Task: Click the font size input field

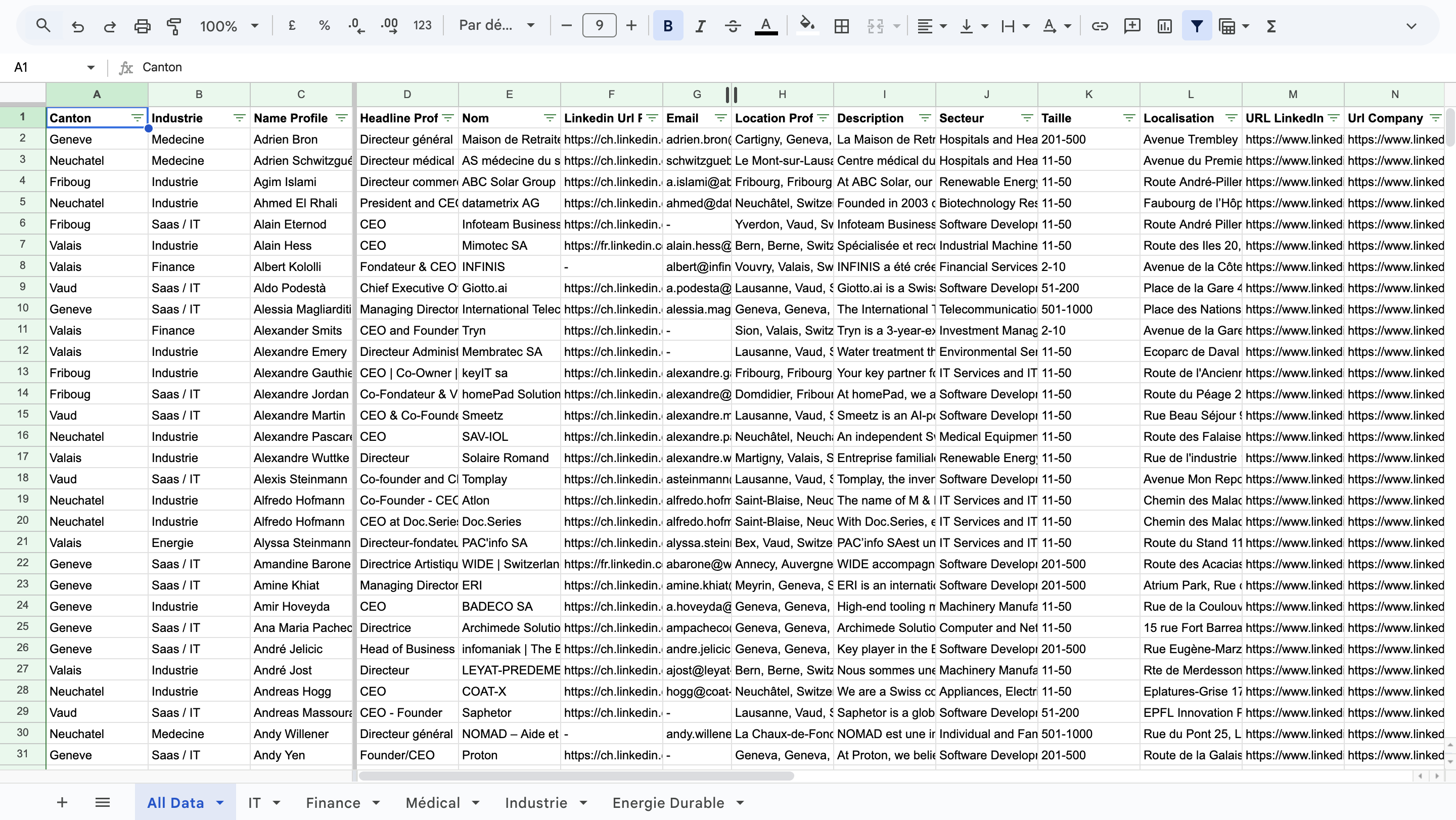Action: tap(599, 25)
